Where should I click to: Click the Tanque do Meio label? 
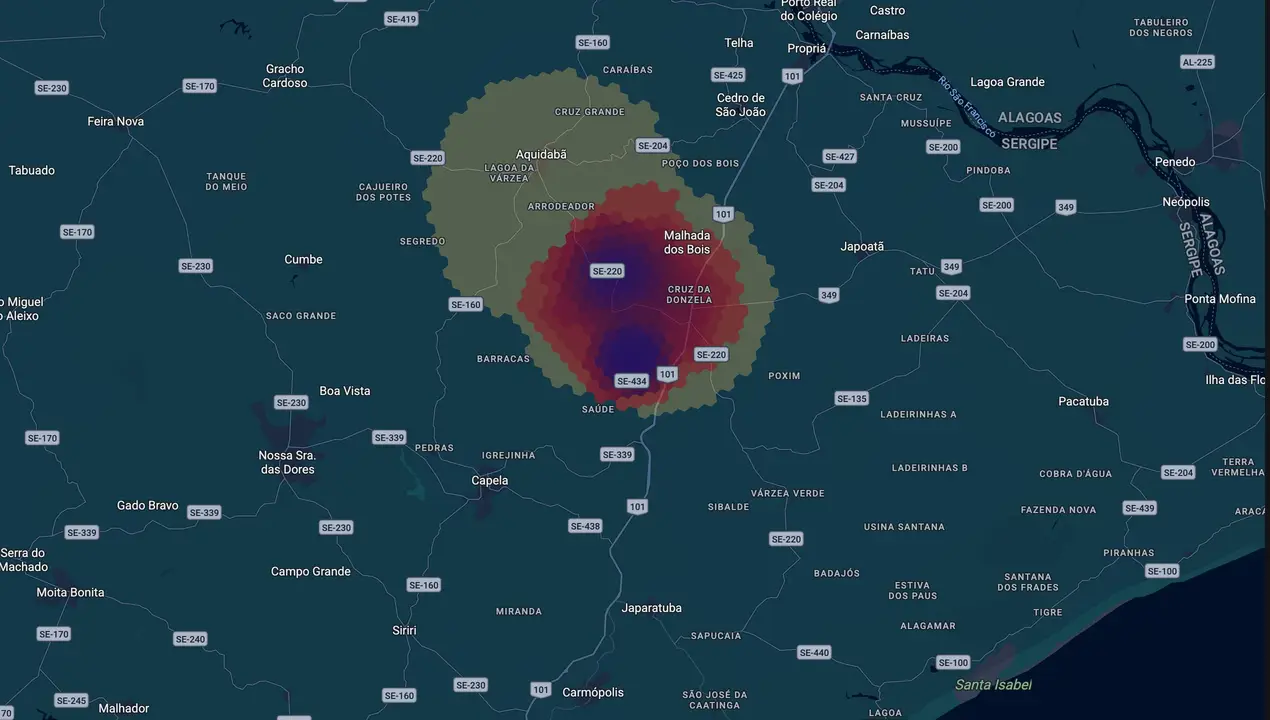coord(226,182)
